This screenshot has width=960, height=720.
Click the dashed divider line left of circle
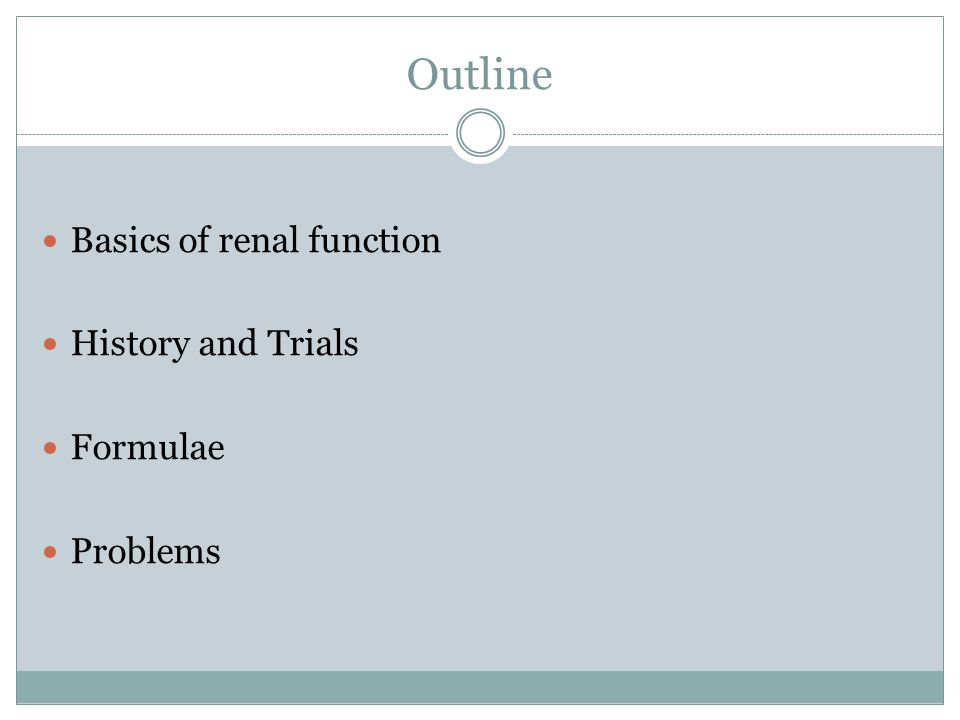pos(233,134)
